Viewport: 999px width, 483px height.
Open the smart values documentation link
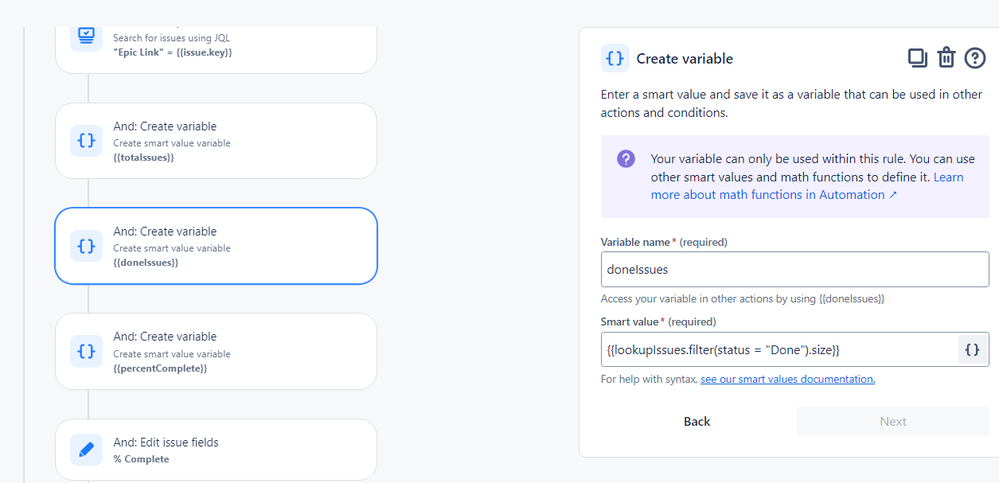click(x=787, y=379)
